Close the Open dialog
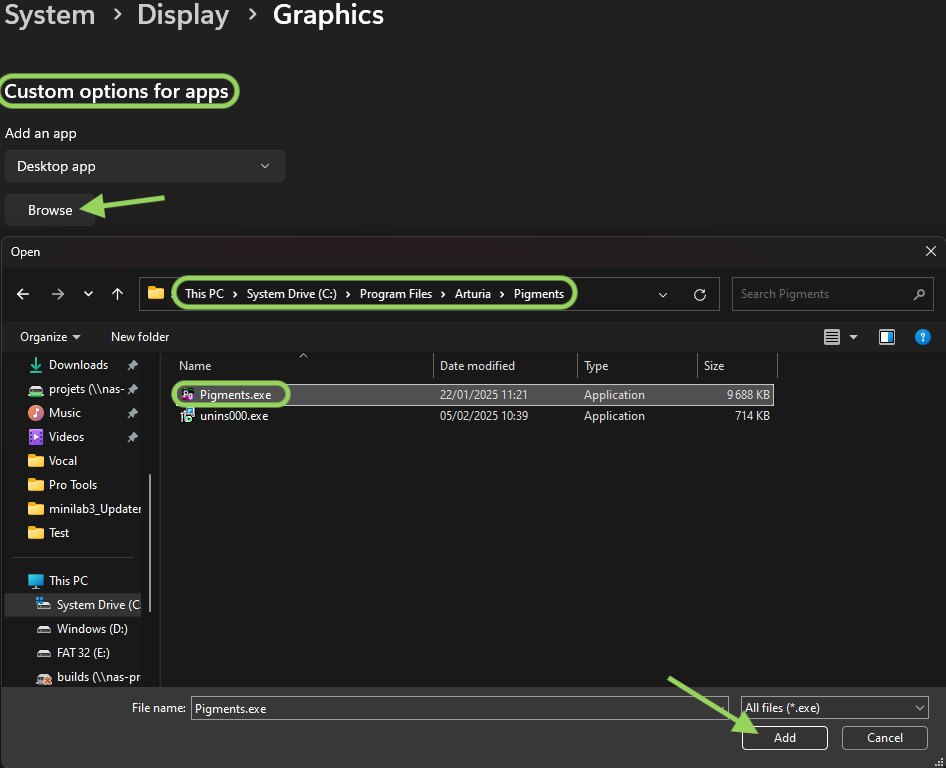The height and width of the screenshot is (768, 946). pyautogui.click(x=931, y=251)
